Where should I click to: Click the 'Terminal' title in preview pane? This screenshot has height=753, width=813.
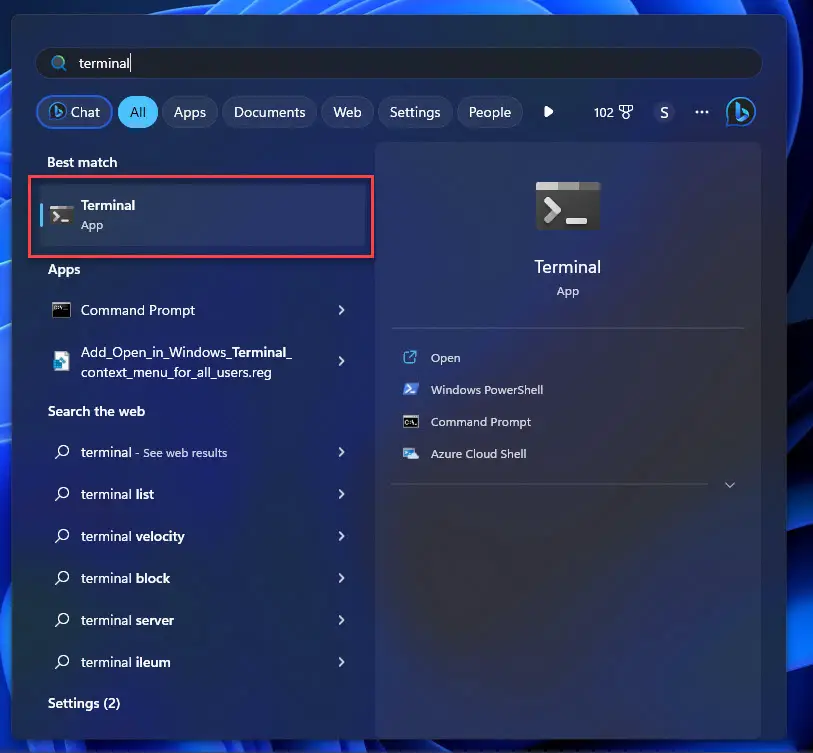(x=568, y=267)
